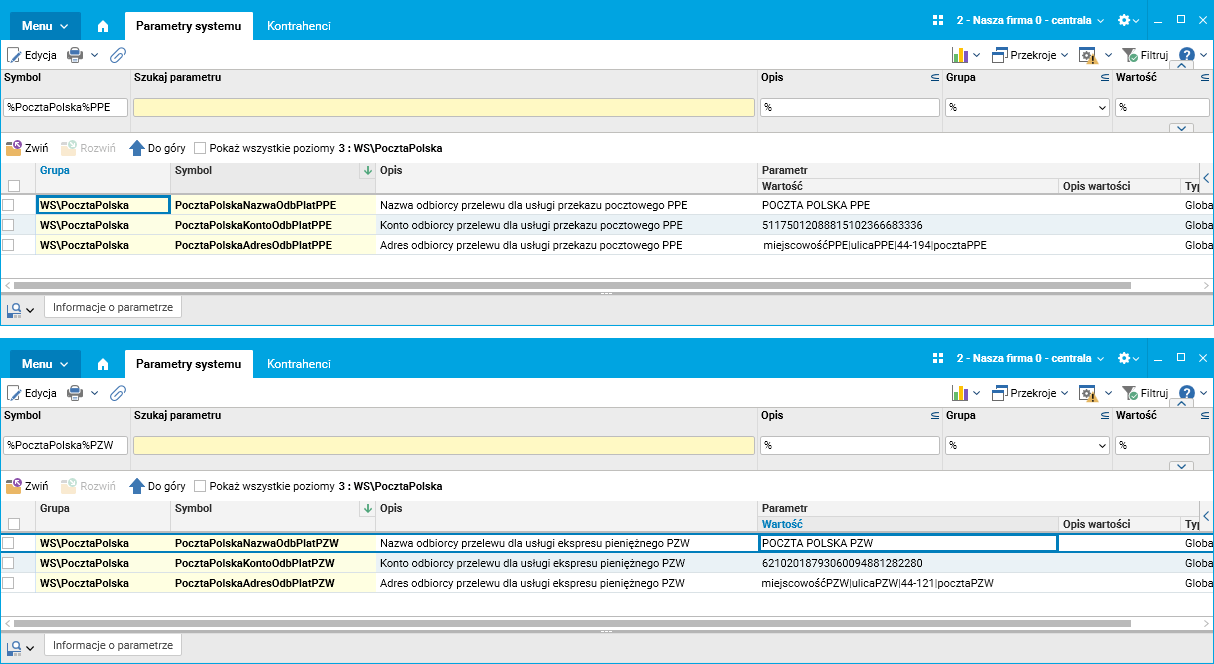The width and height of the screenshot is (1214, 664).
Task: Switch to the Kontrahenci tab in the PPE window
Action: coord(298,26)
